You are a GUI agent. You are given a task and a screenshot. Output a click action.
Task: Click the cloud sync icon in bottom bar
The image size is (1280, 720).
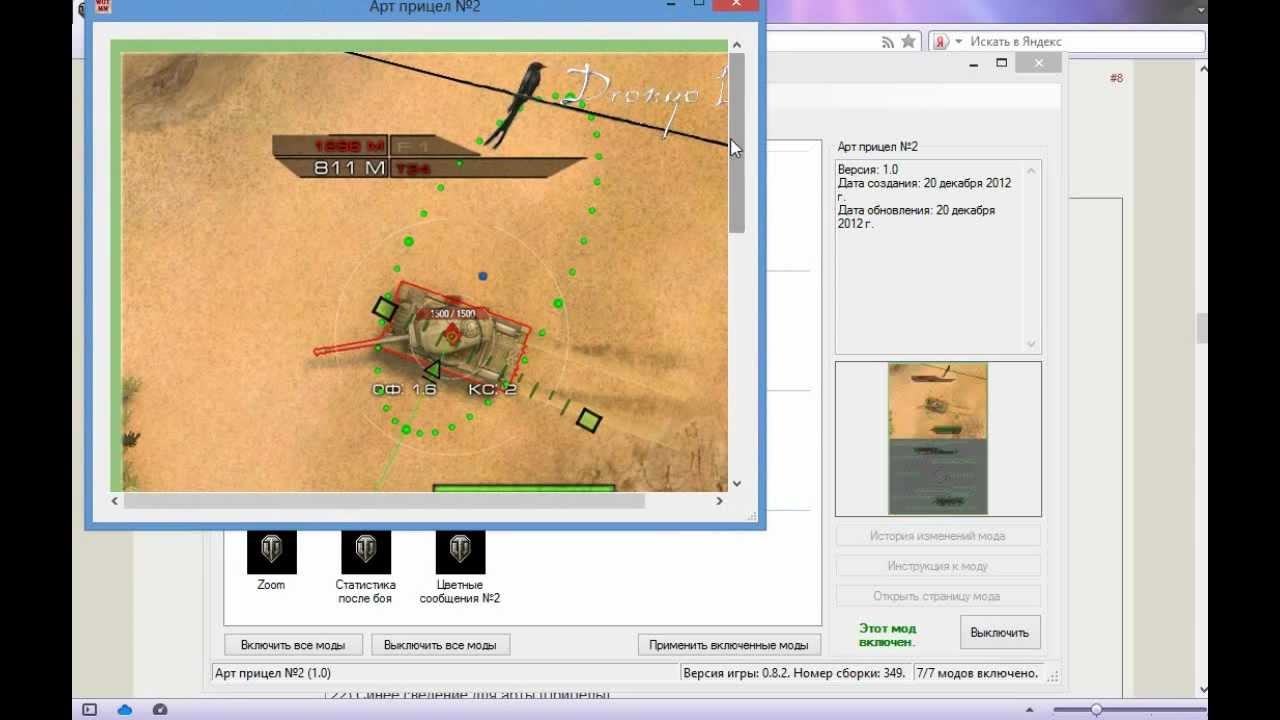coord(125,709)
